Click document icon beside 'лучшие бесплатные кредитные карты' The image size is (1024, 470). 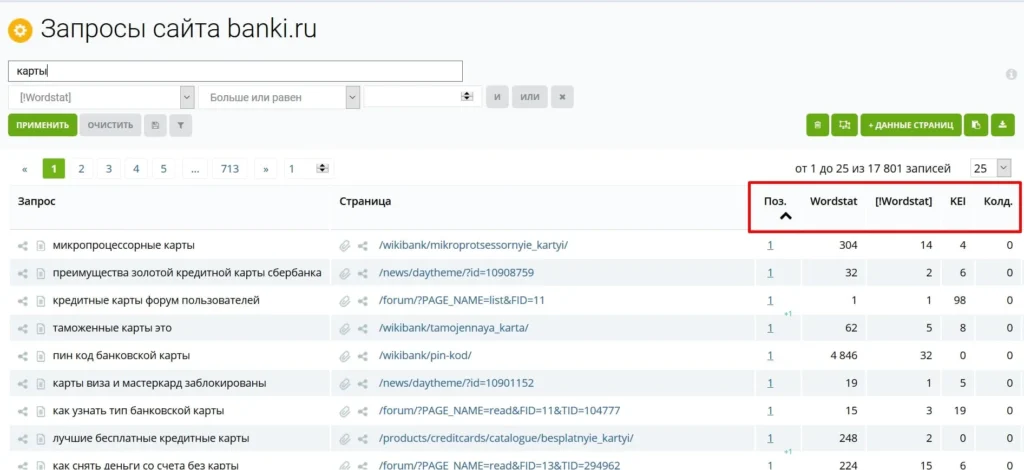pyautogui.click(x=40, y=439)
